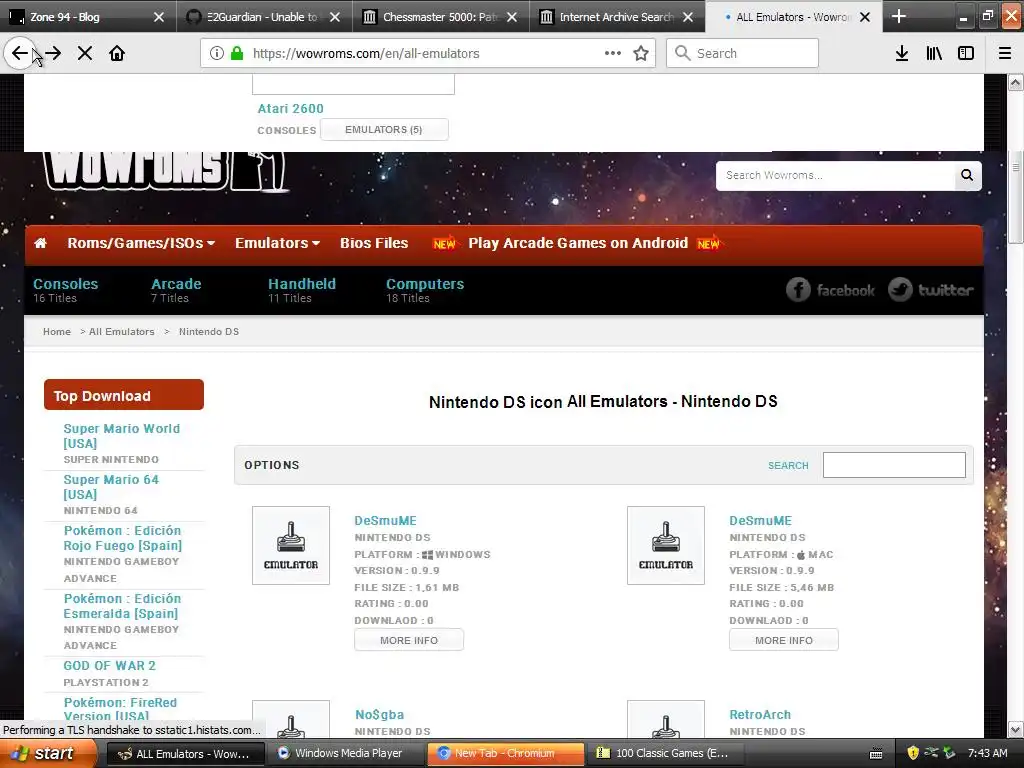
Task: Open the RetroArch emulator link
Action: [x=760, y=714]
